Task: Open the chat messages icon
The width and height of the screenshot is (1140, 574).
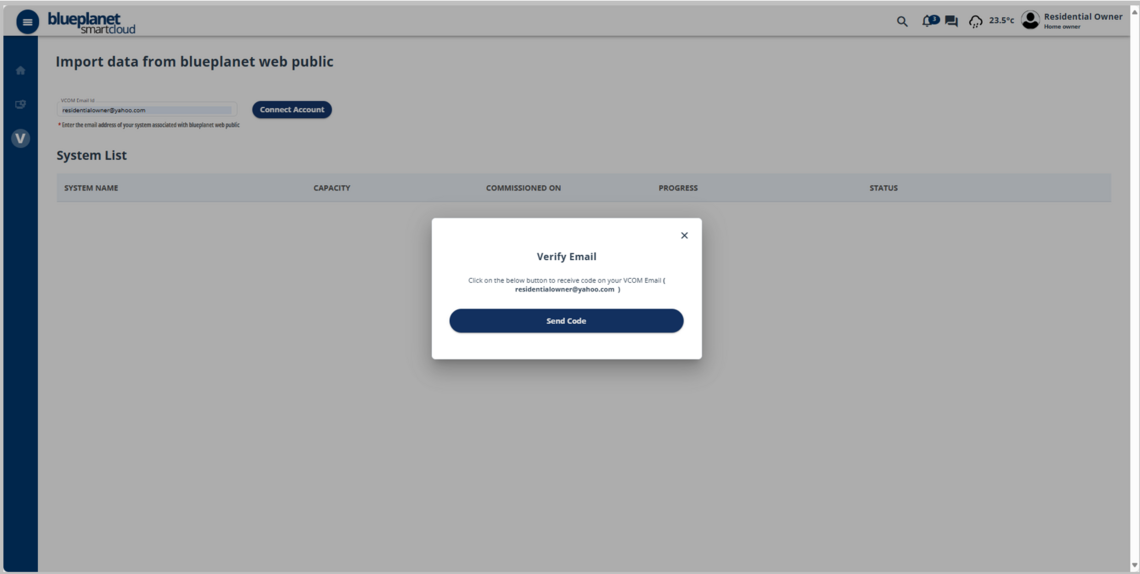Action: click(x=951, y=21)
